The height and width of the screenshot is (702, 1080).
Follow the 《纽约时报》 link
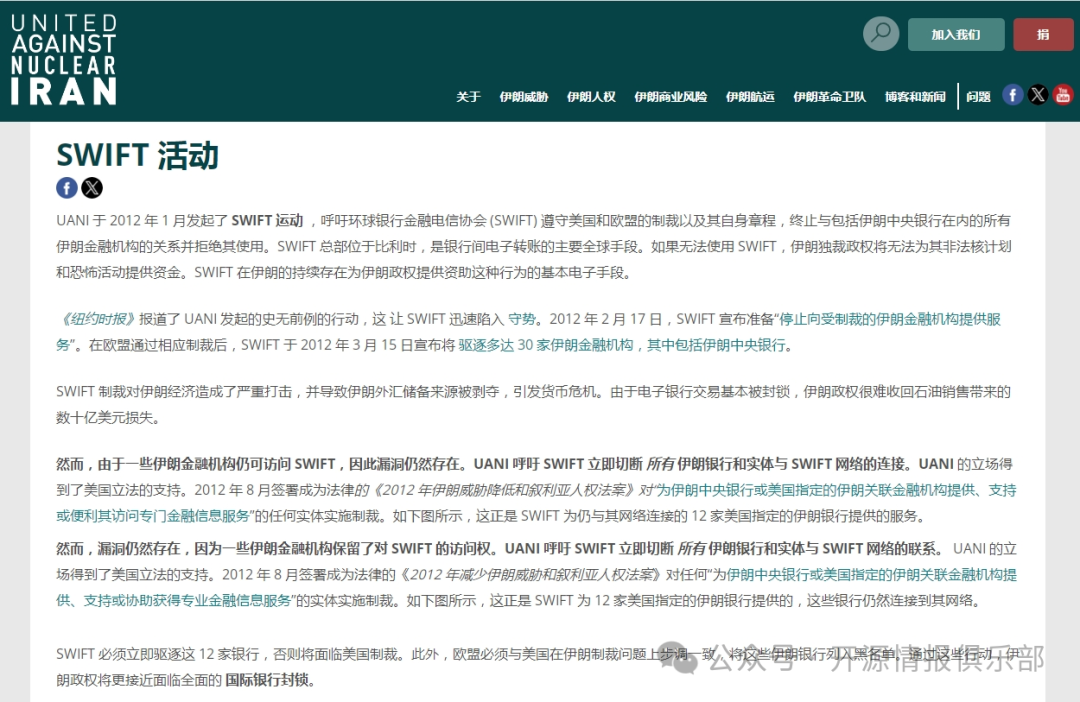pyautogui.click(x=96, y=319)
